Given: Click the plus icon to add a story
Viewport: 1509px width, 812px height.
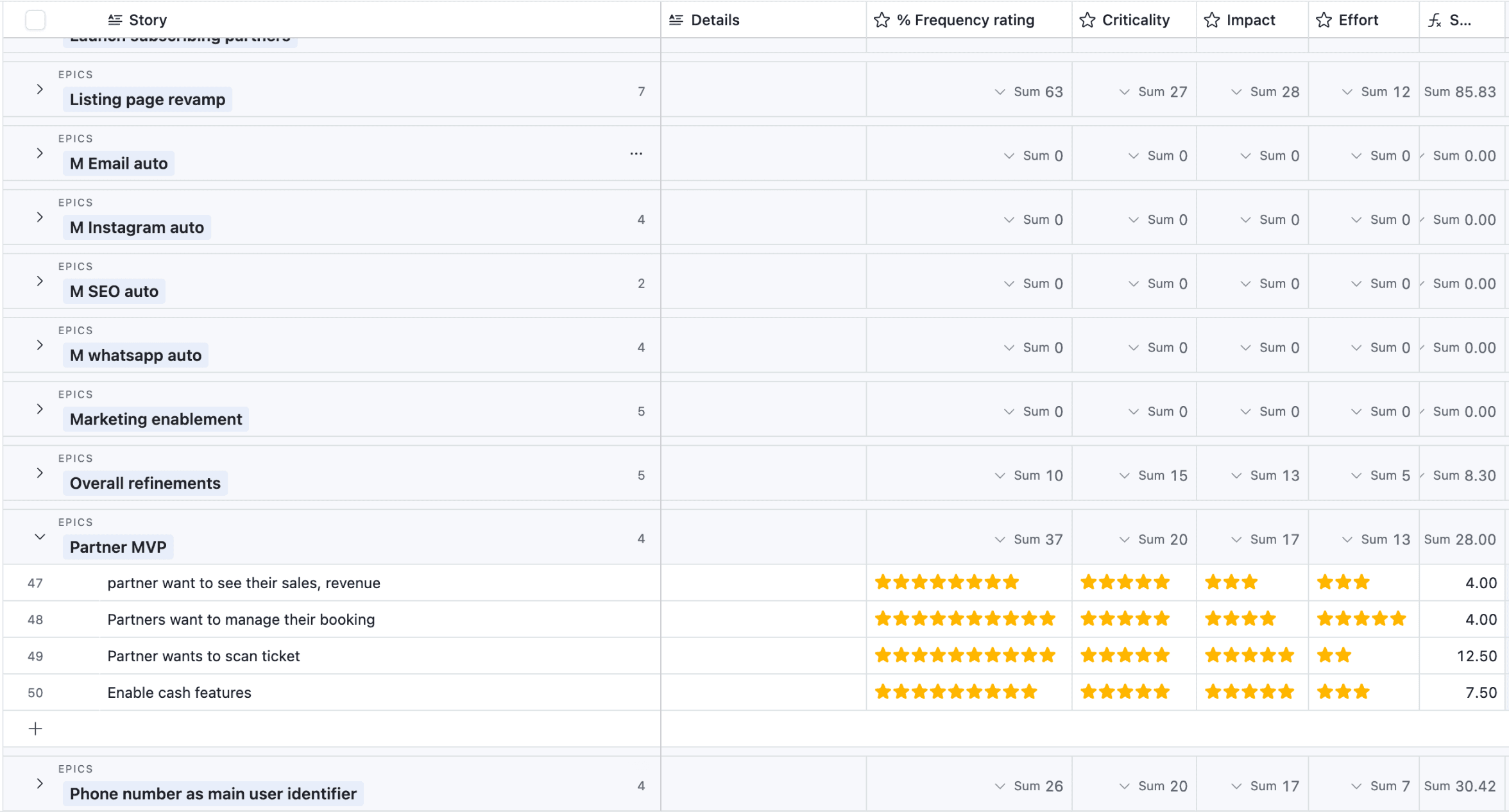Looking at the screenshot, I should tap(35, 729).
